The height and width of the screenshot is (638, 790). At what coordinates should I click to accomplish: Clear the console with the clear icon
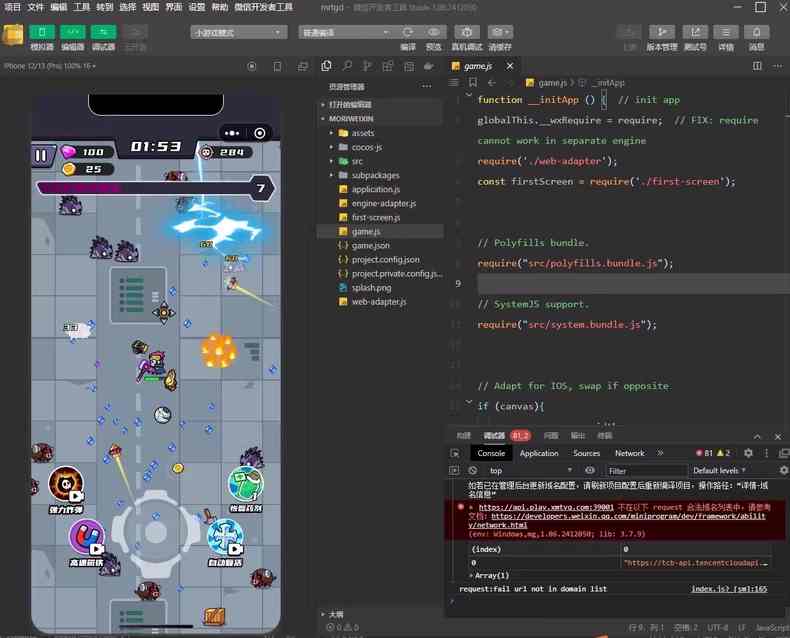(474, 470)
